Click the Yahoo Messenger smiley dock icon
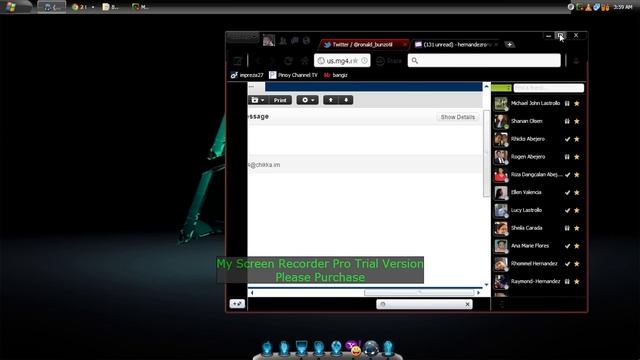The image size is (640, 360). tap(354, 348)
